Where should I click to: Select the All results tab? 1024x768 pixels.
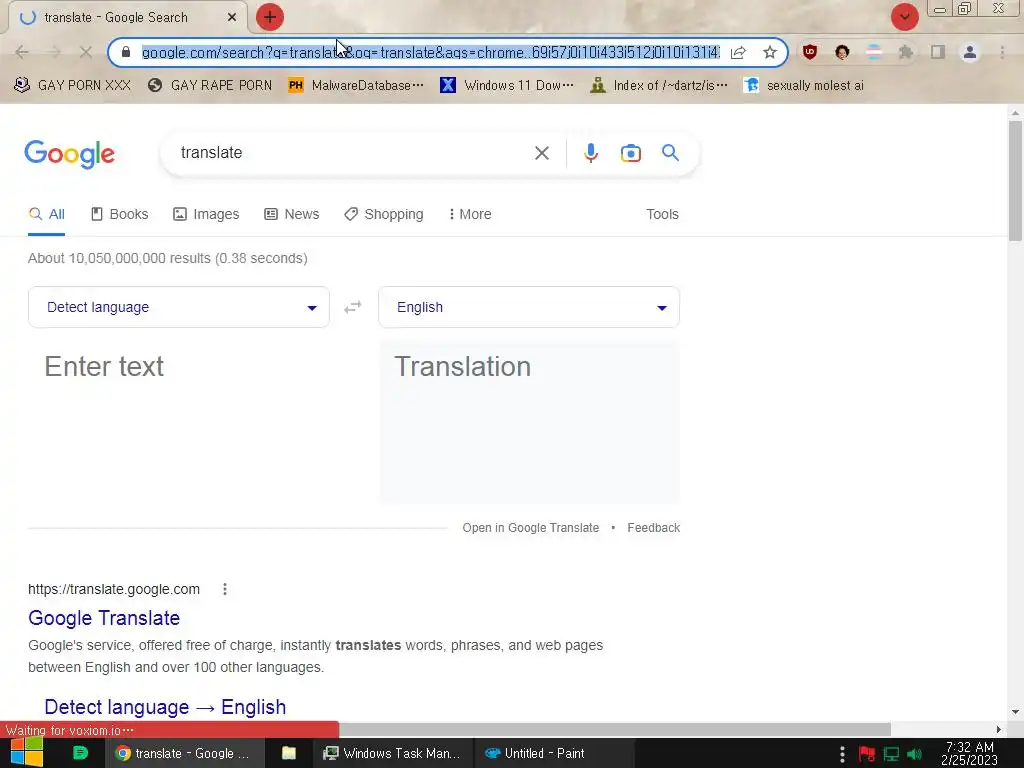46,214
